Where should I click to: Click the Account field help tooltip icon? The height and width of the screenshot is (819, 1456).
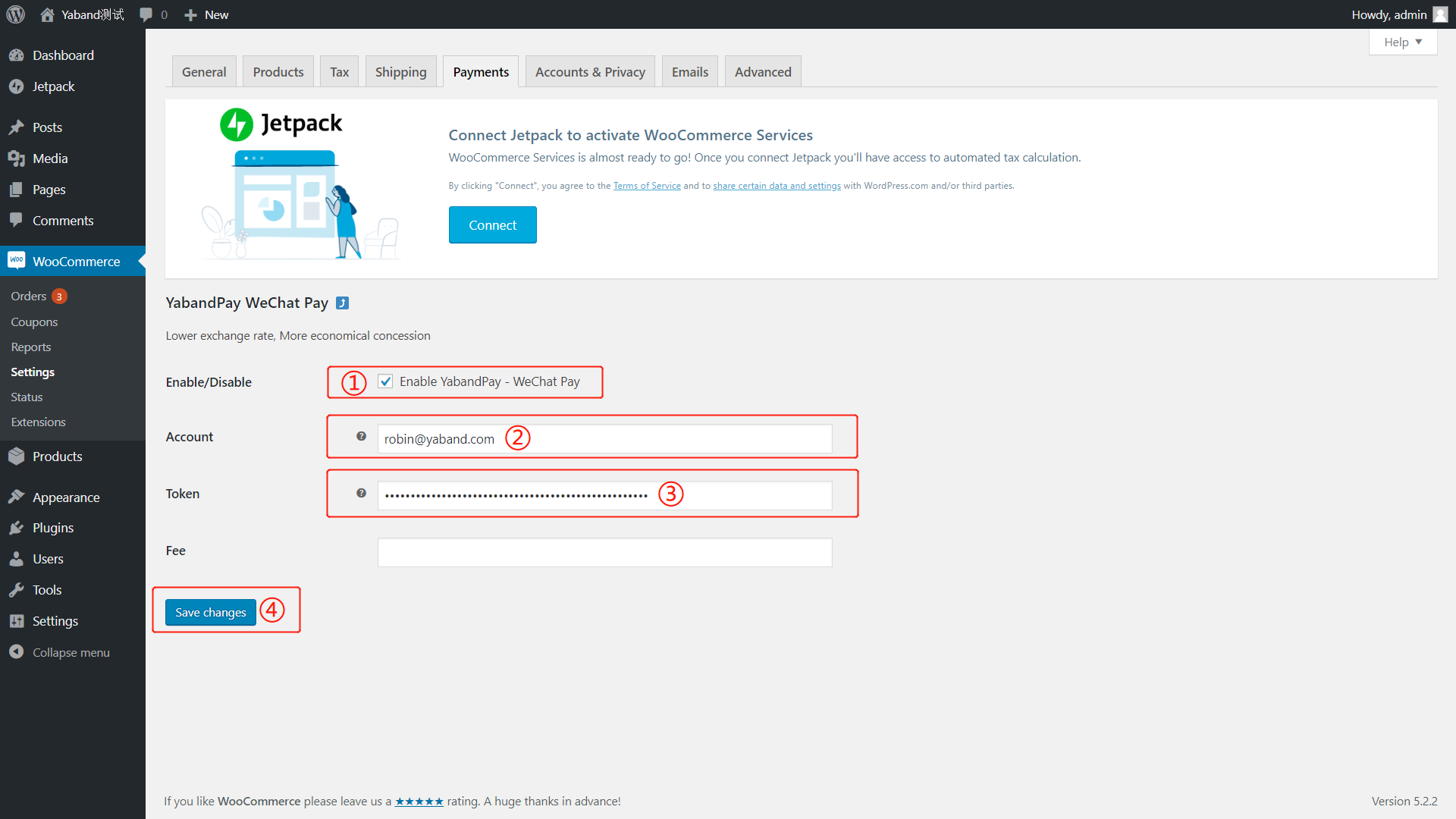362,436
